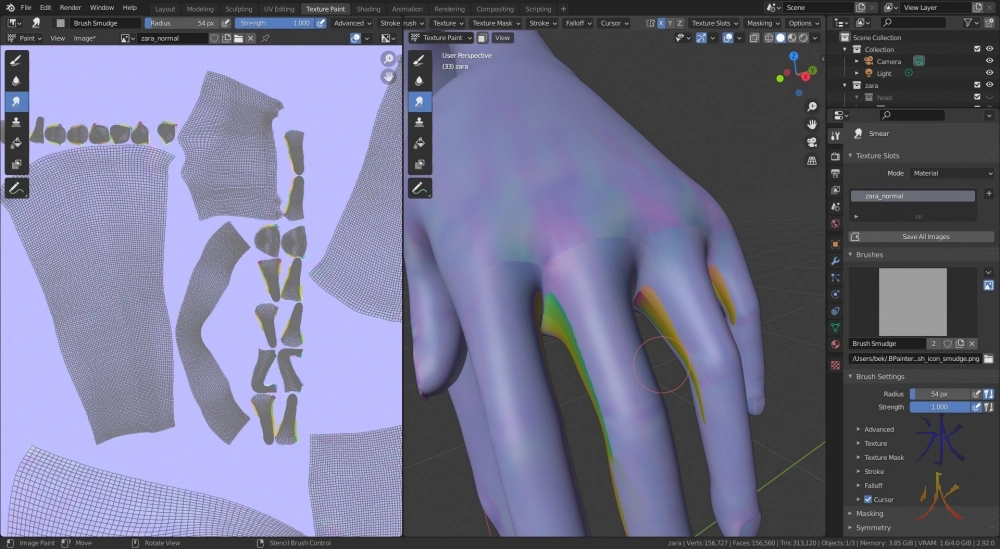
Task: Open the Render menu
Action: click(x=70, y=8)
